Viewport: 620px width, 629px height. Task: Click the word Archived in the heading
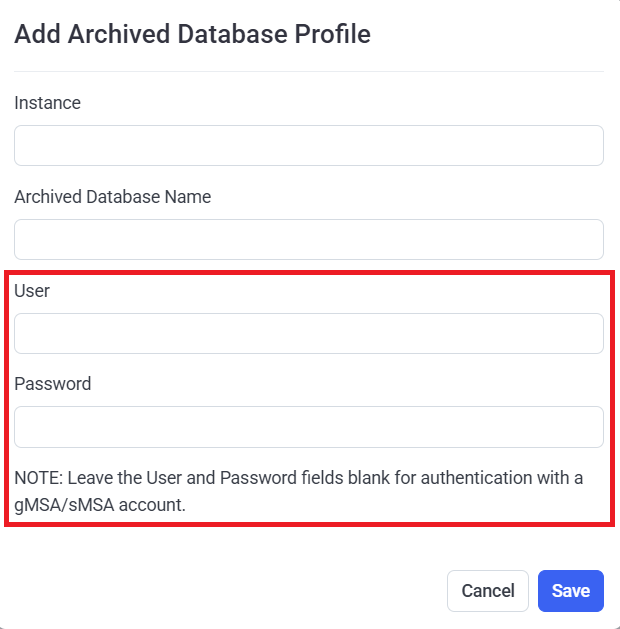tap(116, 34)
